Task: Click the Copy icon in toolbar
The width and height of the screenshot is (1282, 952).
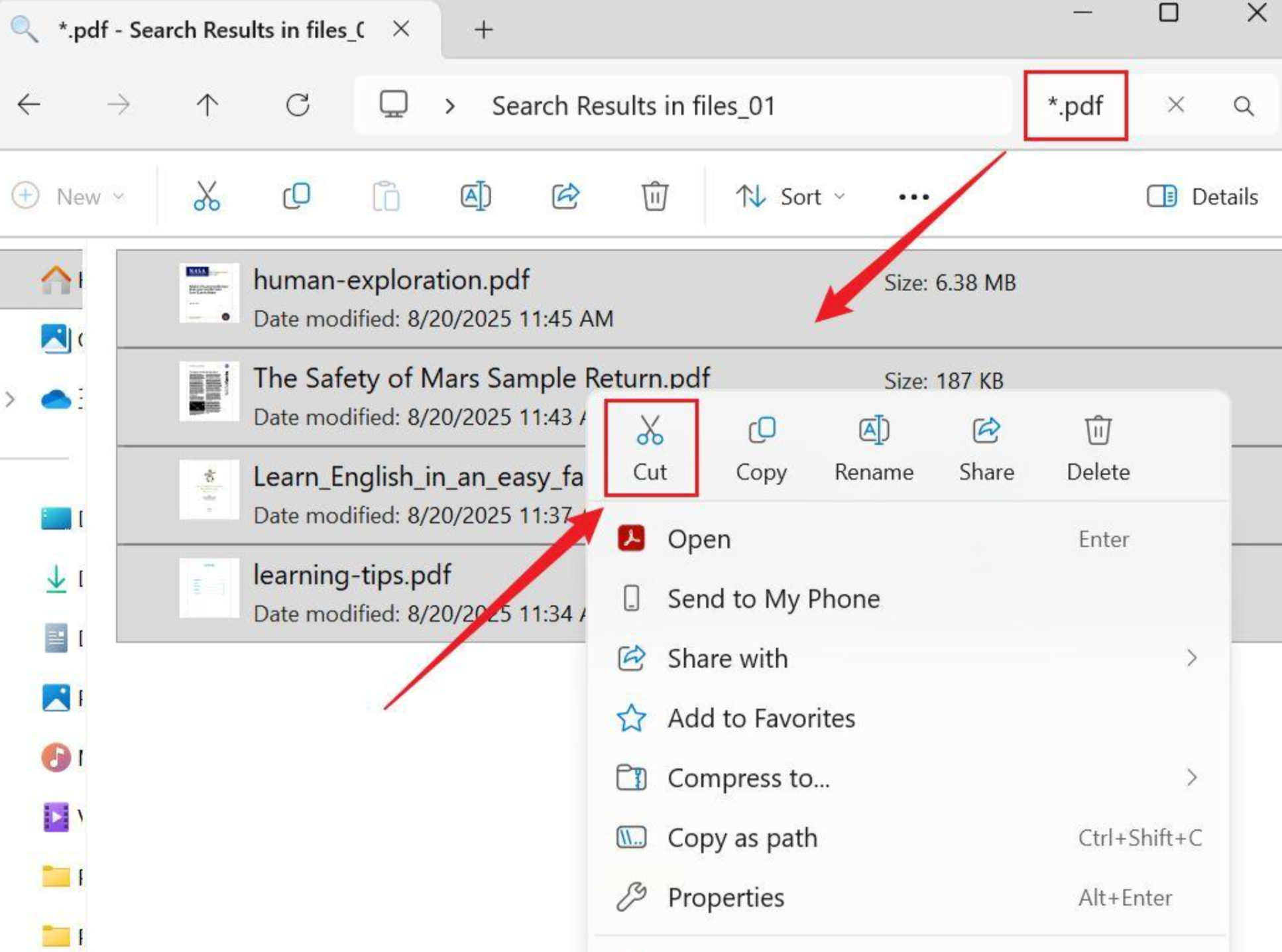Action: 296,196
